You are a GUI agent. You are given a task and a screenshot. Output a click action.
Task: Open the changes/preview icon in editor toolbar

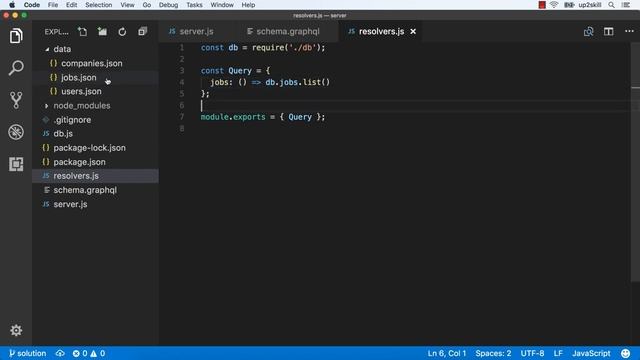pos(588,31)
